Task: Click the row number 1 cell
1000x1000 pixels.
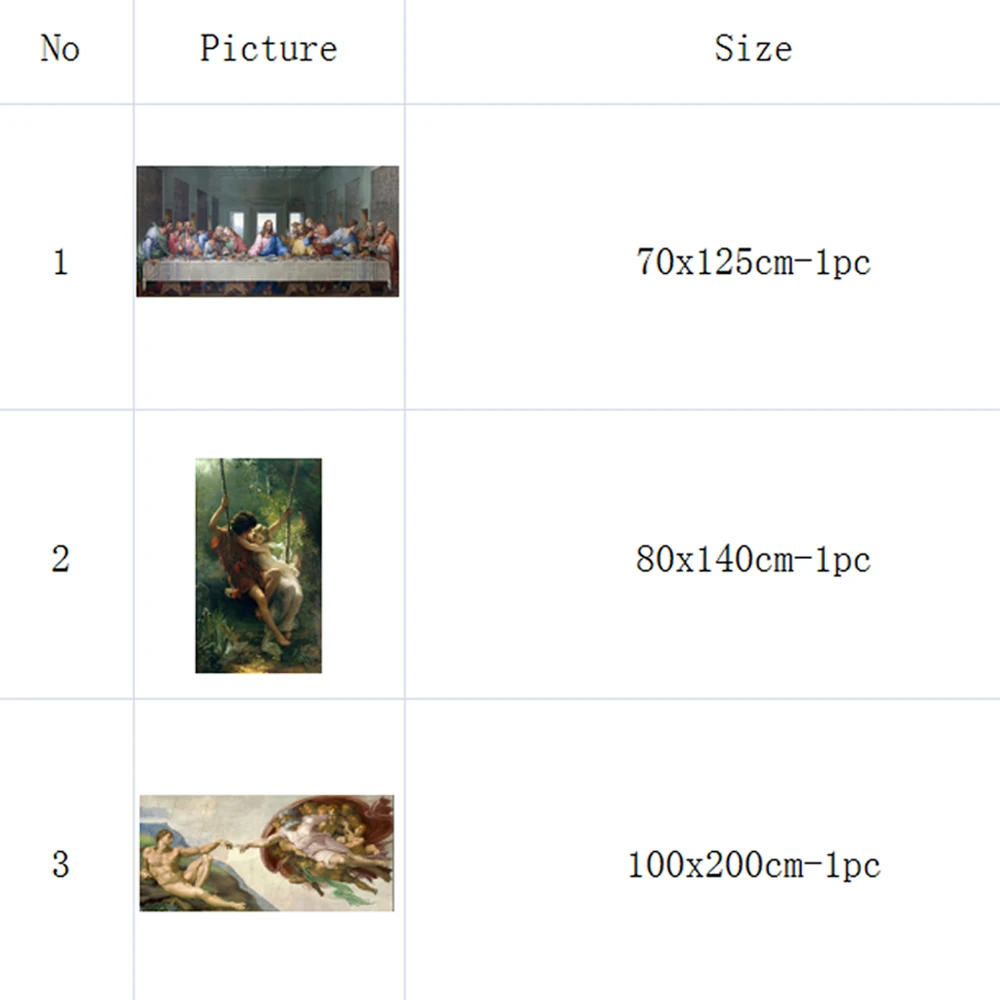Action: tap(60, 262)
